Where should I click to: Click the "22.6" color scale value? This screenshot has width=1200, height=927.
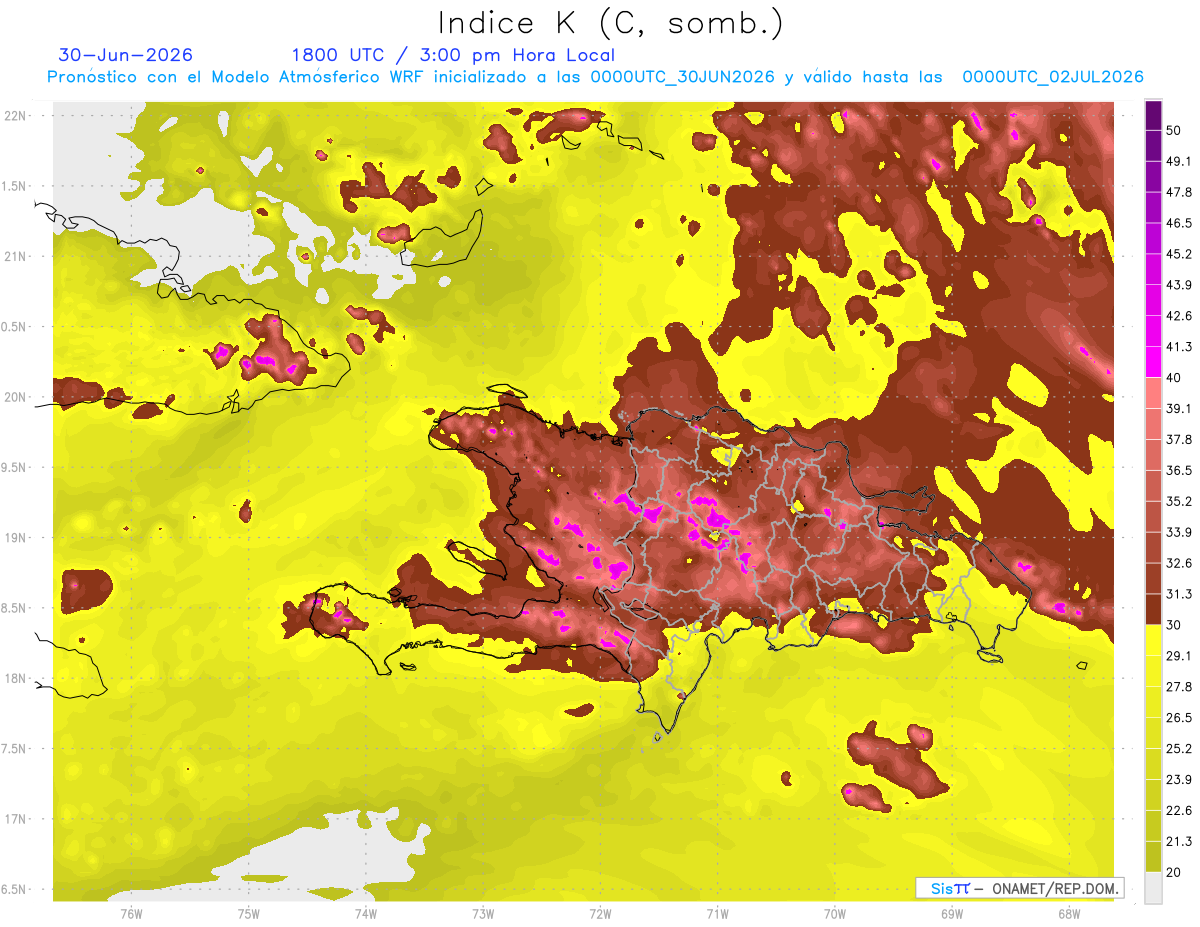1179,811
